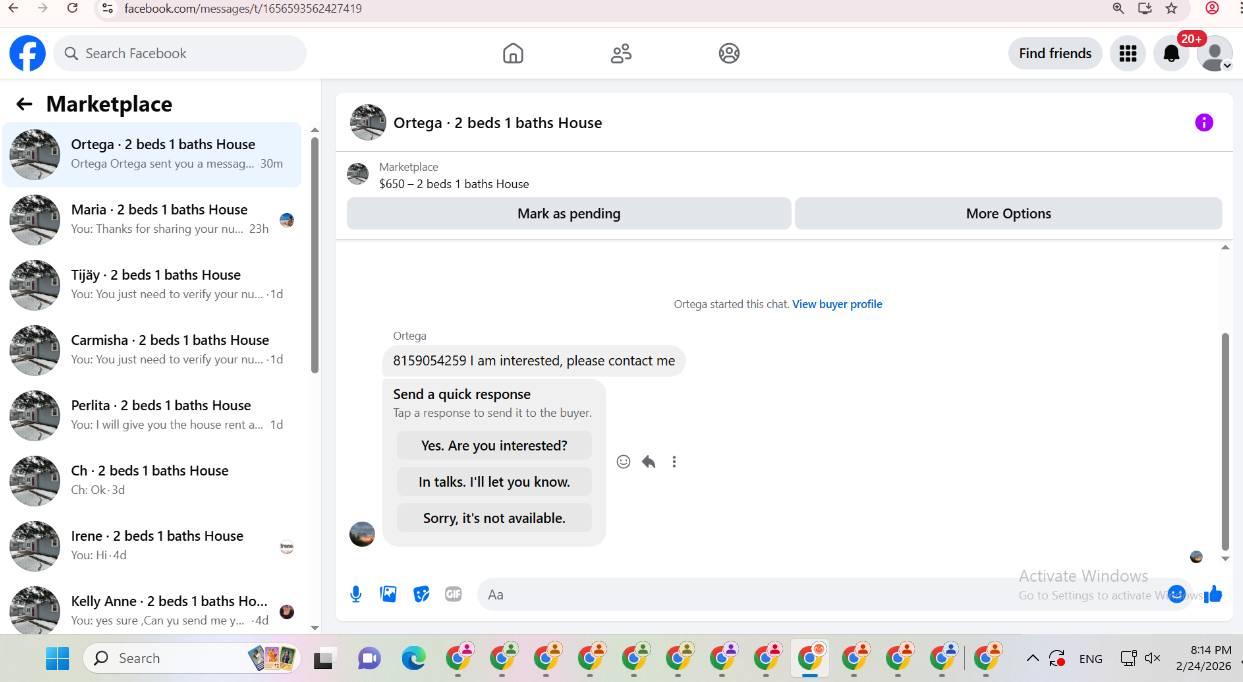Open Maria conversation in chat list
Screen dimensions: 1243x682
[152, 219]
